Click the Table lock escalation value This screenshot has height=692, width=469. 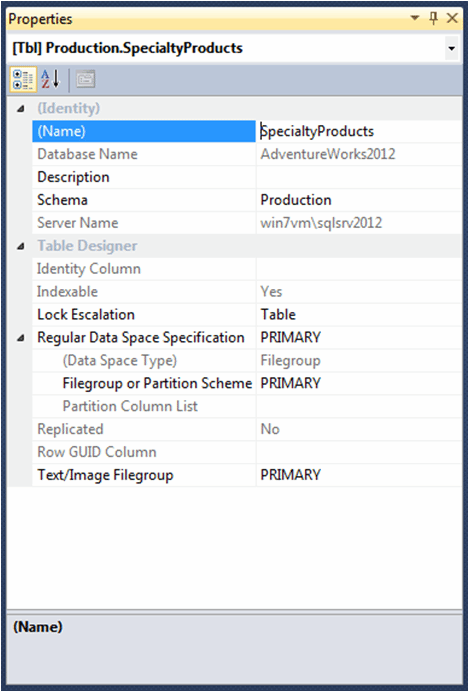click(278, 315)
